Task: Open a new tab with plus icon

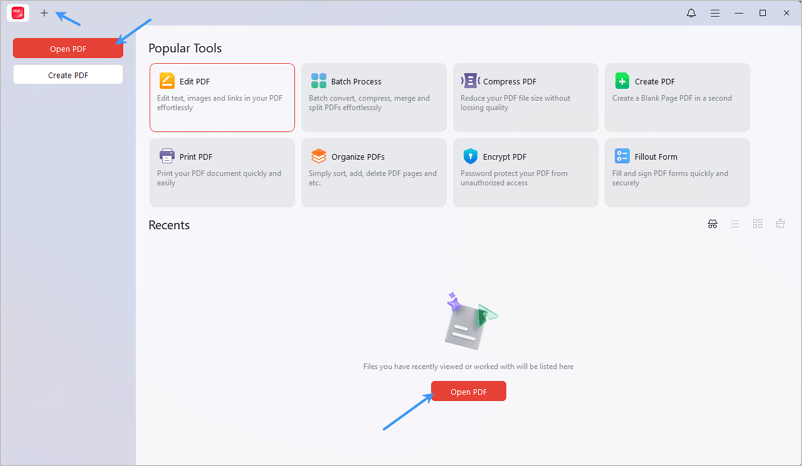Action: coord(44,13)
